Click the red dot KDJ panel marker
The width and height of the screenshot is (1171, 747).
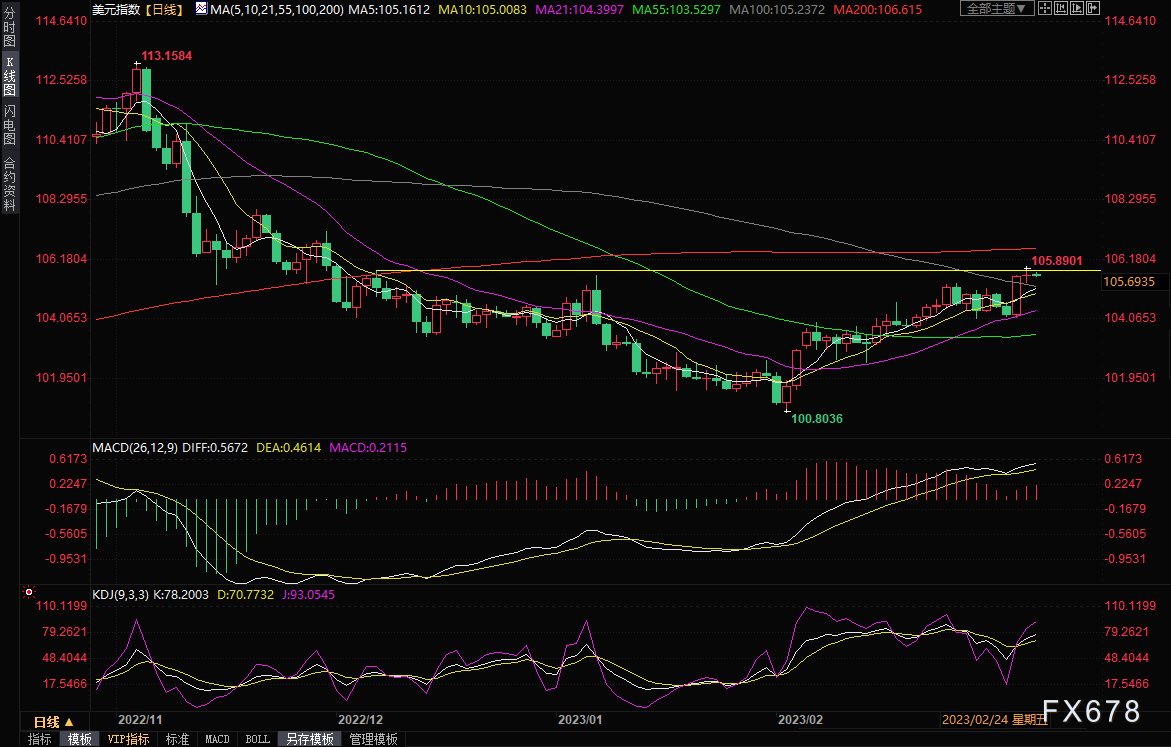click(29, 592)
